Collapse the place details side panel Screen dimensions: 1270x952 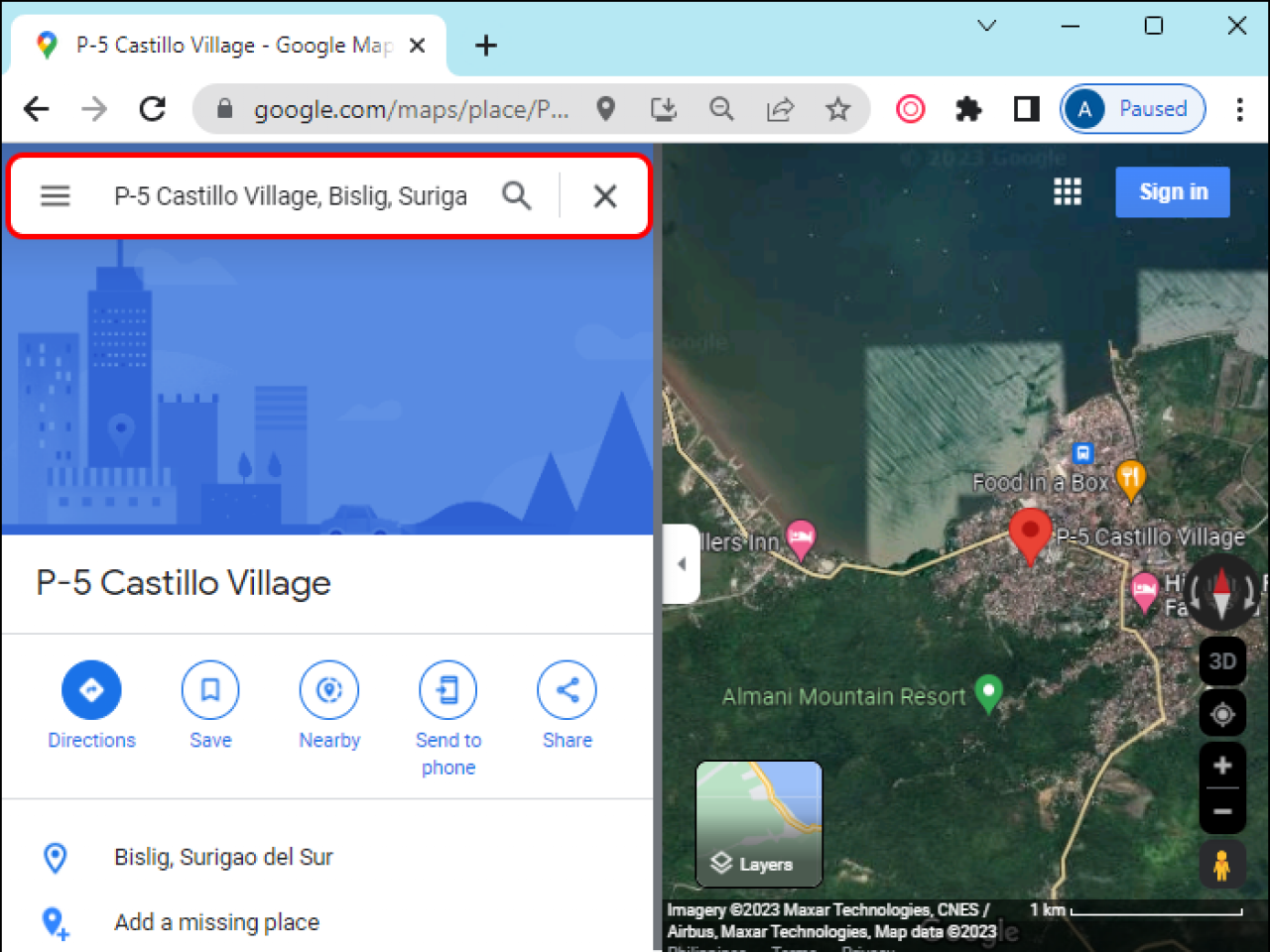(682, 562)
